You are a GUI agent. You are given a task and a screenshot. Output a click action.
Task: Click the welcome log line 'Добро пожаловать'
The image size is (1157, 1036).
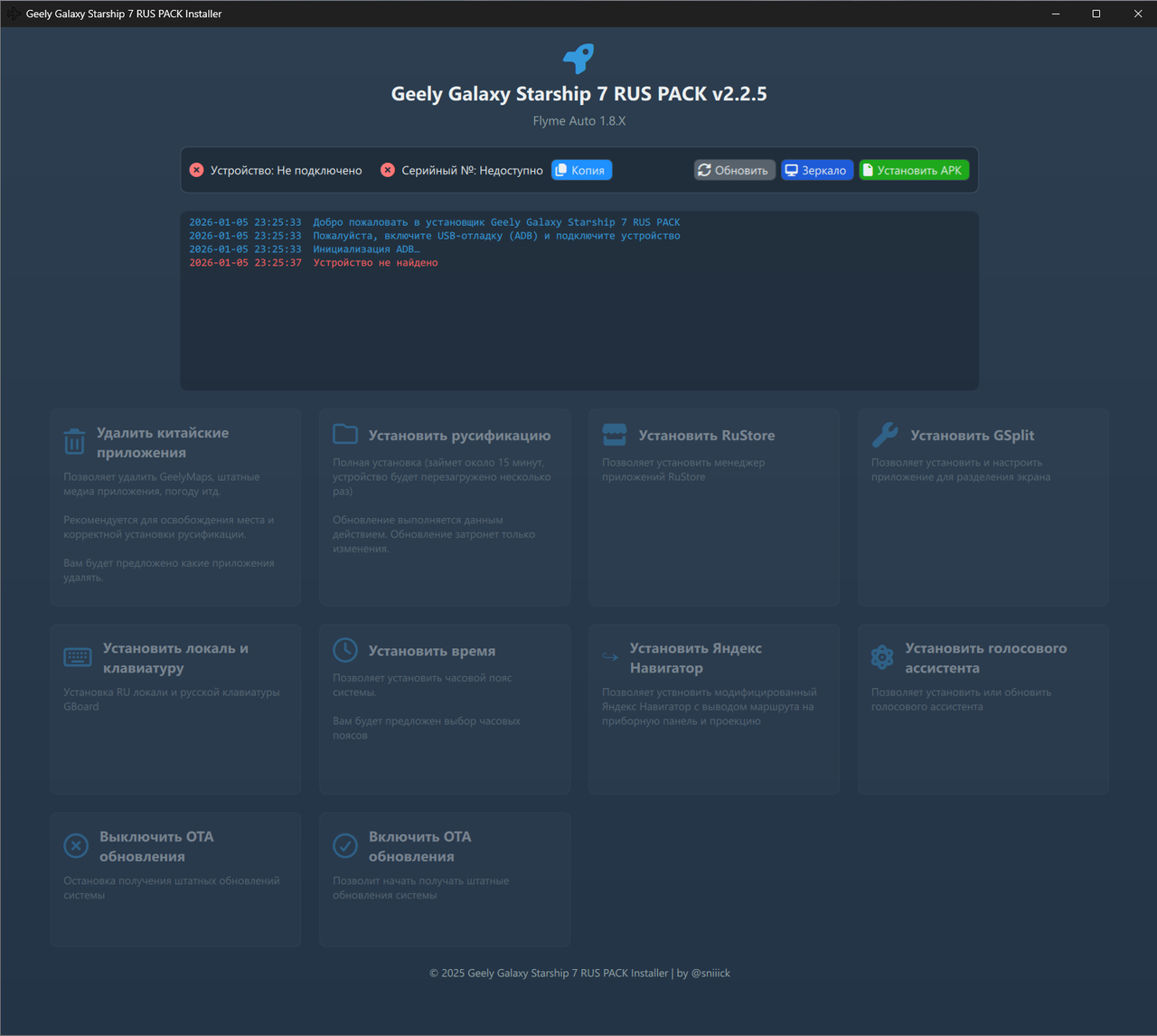point(496,222)
